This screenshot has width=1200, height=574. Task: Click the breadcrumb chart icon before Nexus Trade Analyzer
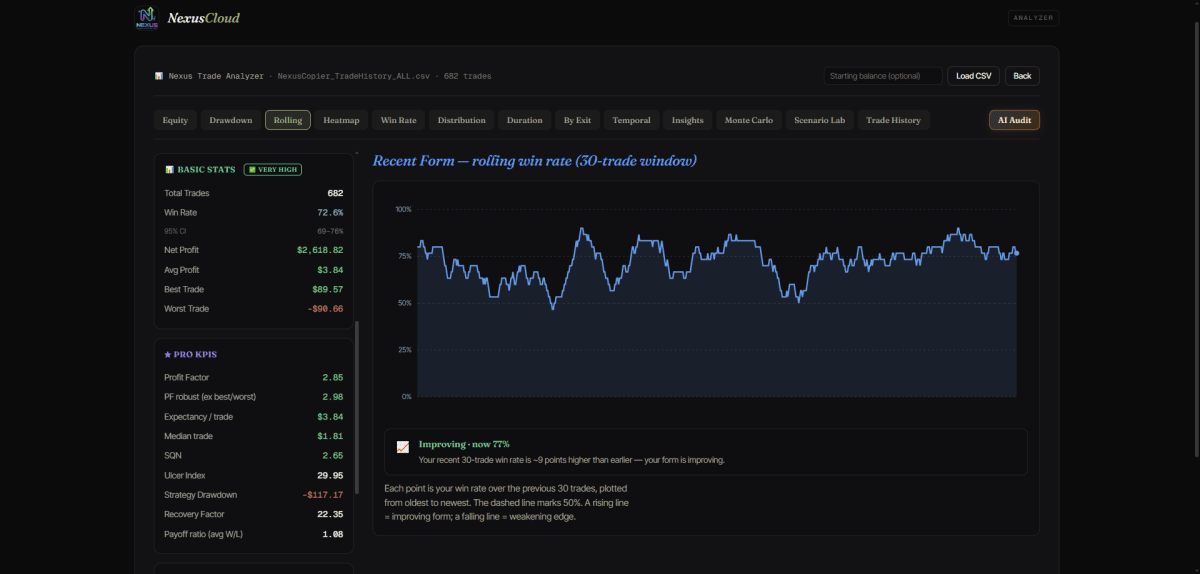(159, 76)
